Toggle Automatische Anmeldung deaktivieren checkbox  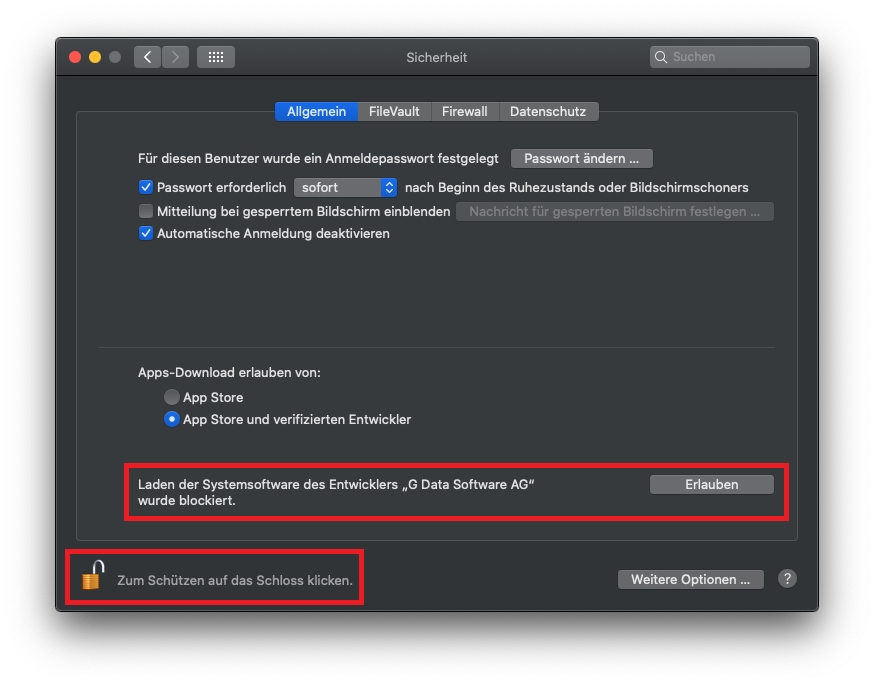coord(145,233)
